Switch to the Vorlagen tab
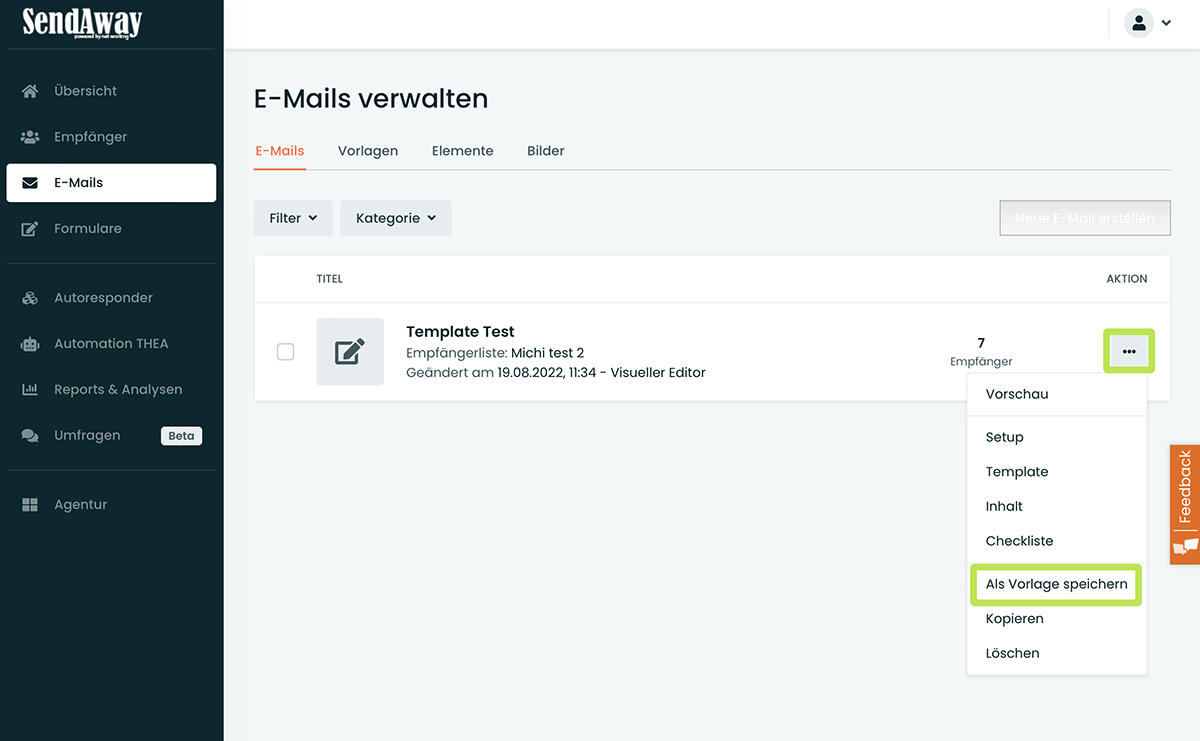The width and height of the screenshot is (1200, 741). tap(368, 151)
